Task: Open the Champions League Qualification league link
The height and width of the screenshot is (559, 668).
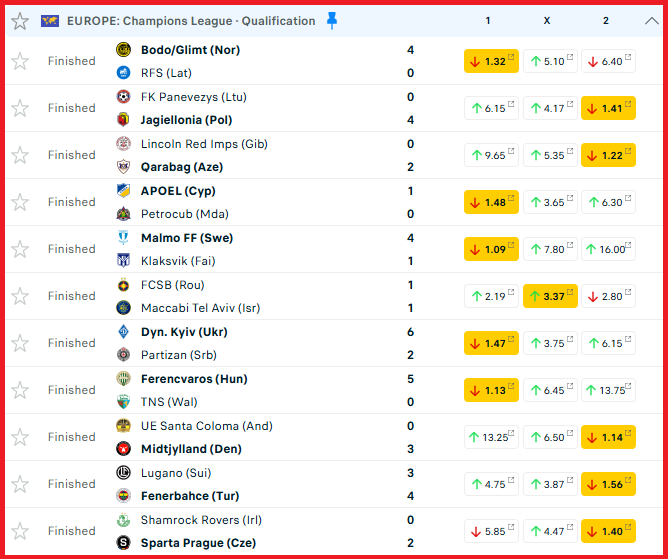Action: [x=190, y=21]
